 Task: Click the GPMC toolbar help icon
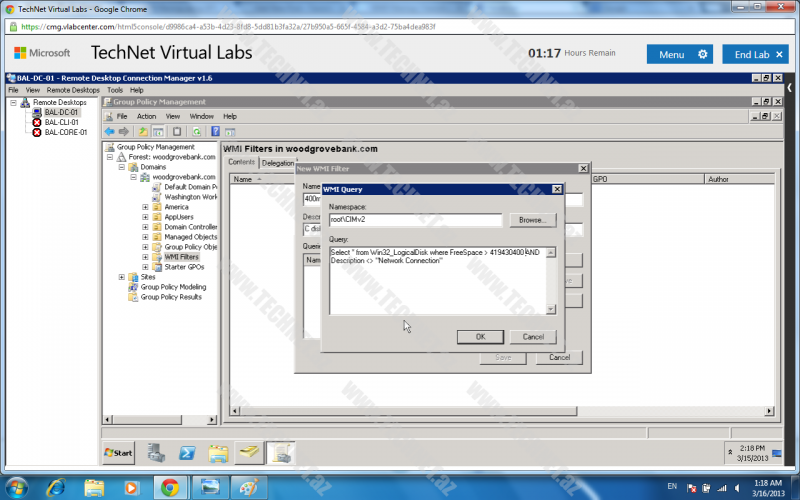pyautogui.click(x=214, y=131)
